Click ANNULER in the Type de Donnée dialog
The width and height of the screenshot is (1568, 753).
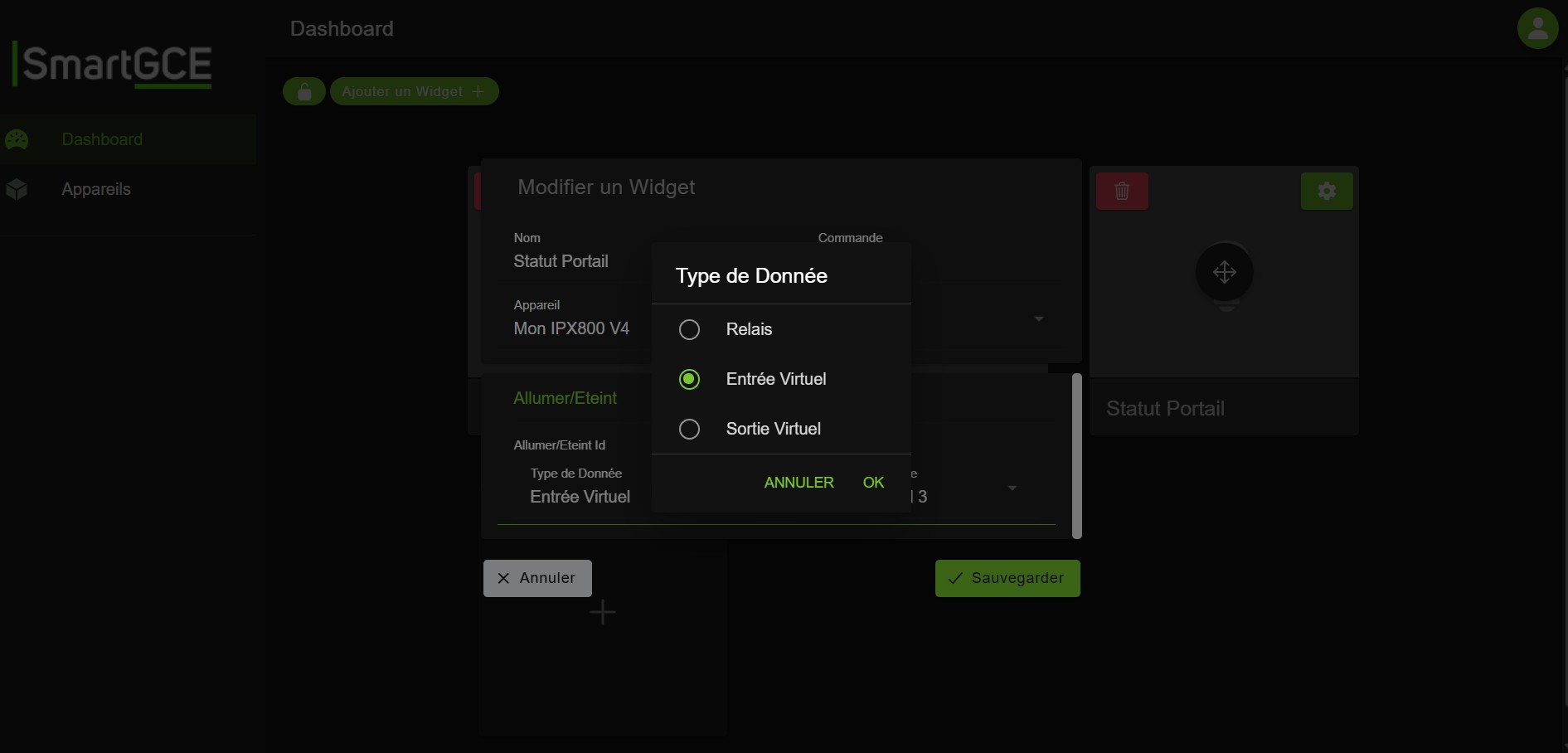799,483
